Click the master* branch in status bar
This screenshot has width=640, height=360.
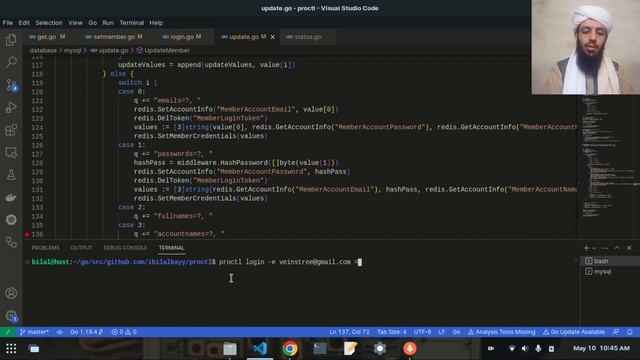tap(35, 332)
